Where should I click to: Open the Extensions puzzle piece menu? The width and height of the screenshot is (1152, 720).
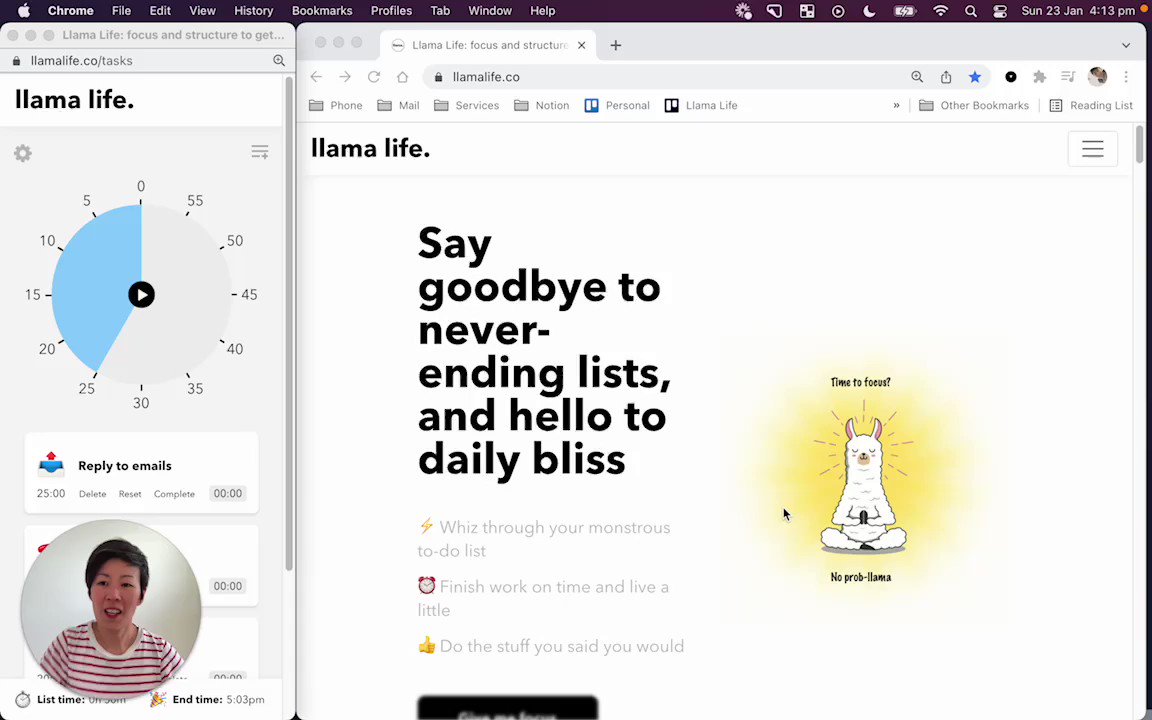tap(1040, 76)
